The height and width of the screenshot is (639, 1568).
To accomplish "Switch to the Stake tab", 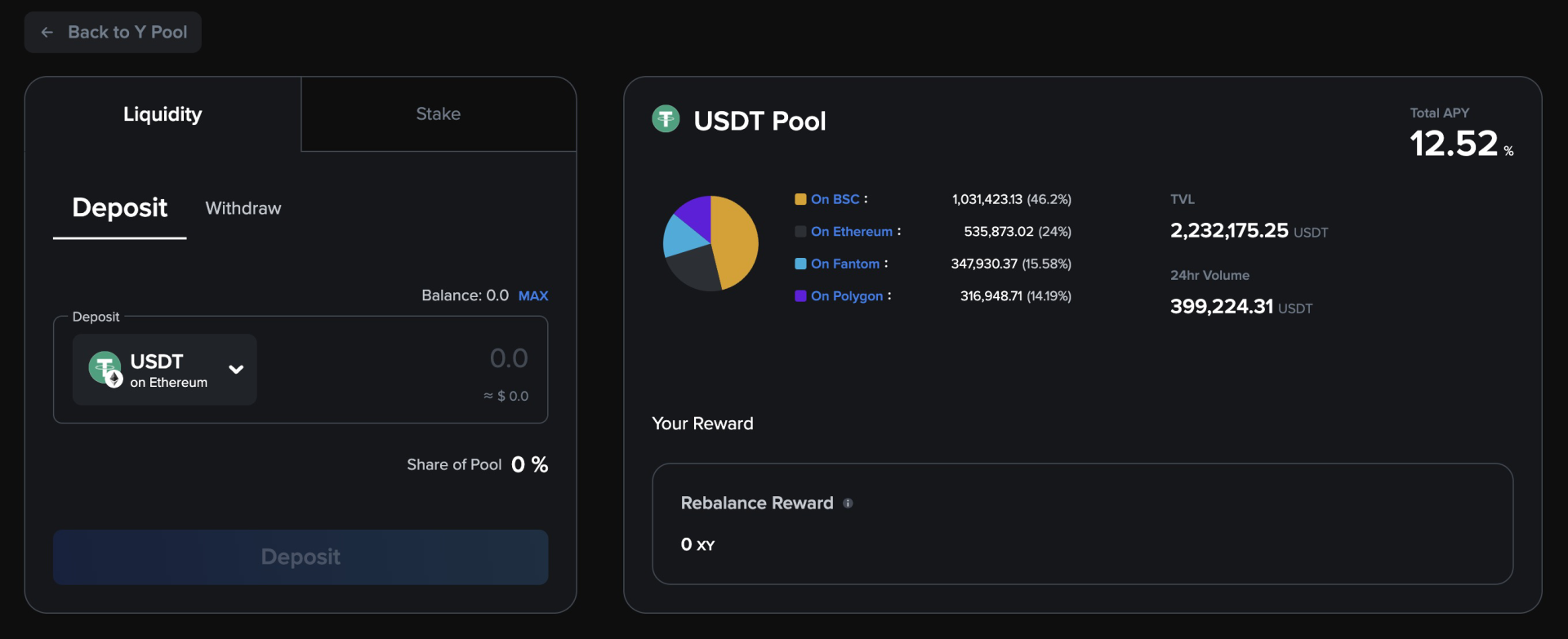I will coord(439,114).
